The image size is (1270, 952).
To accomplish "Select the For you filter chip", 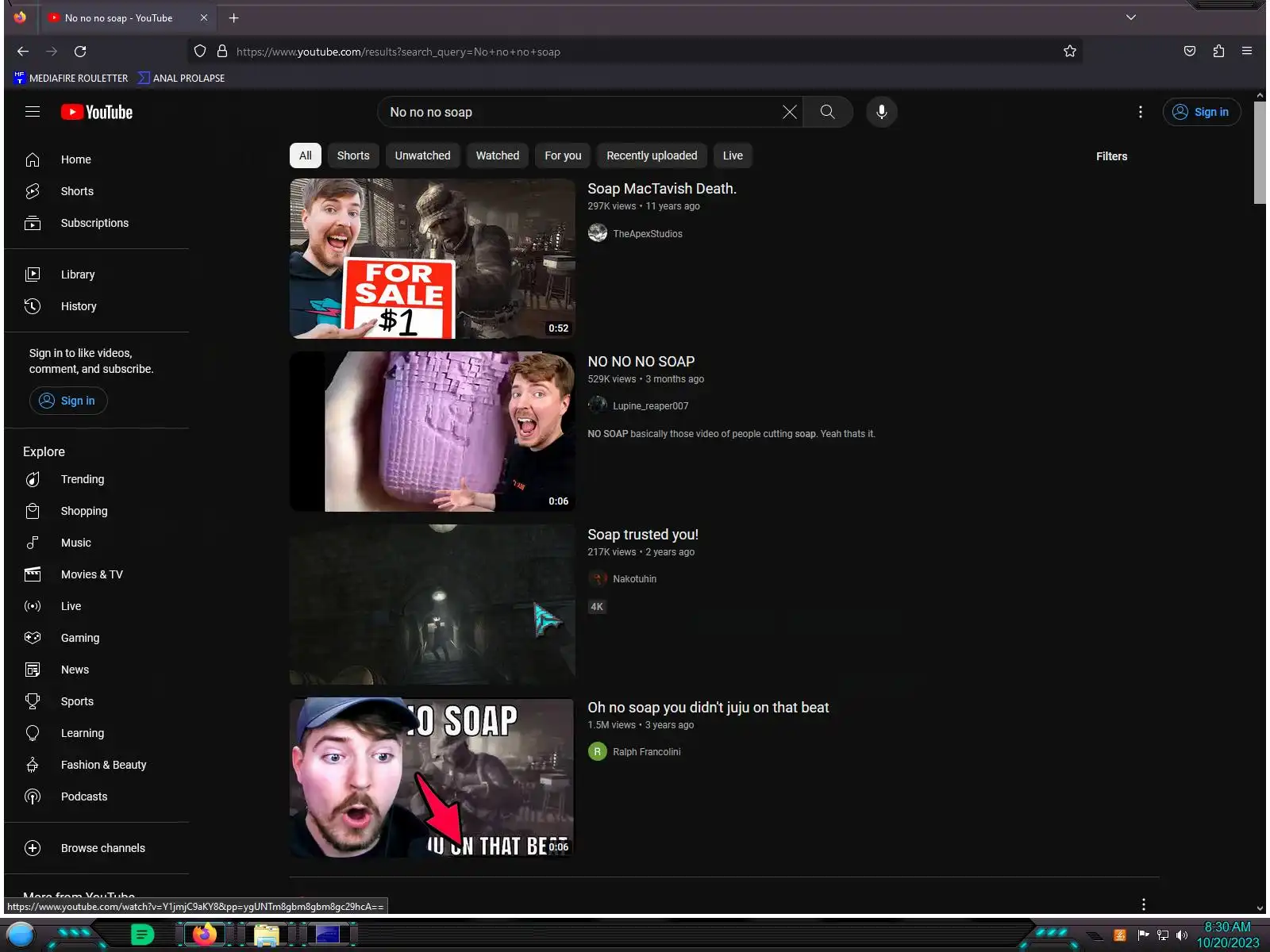I will coord(563,155).
